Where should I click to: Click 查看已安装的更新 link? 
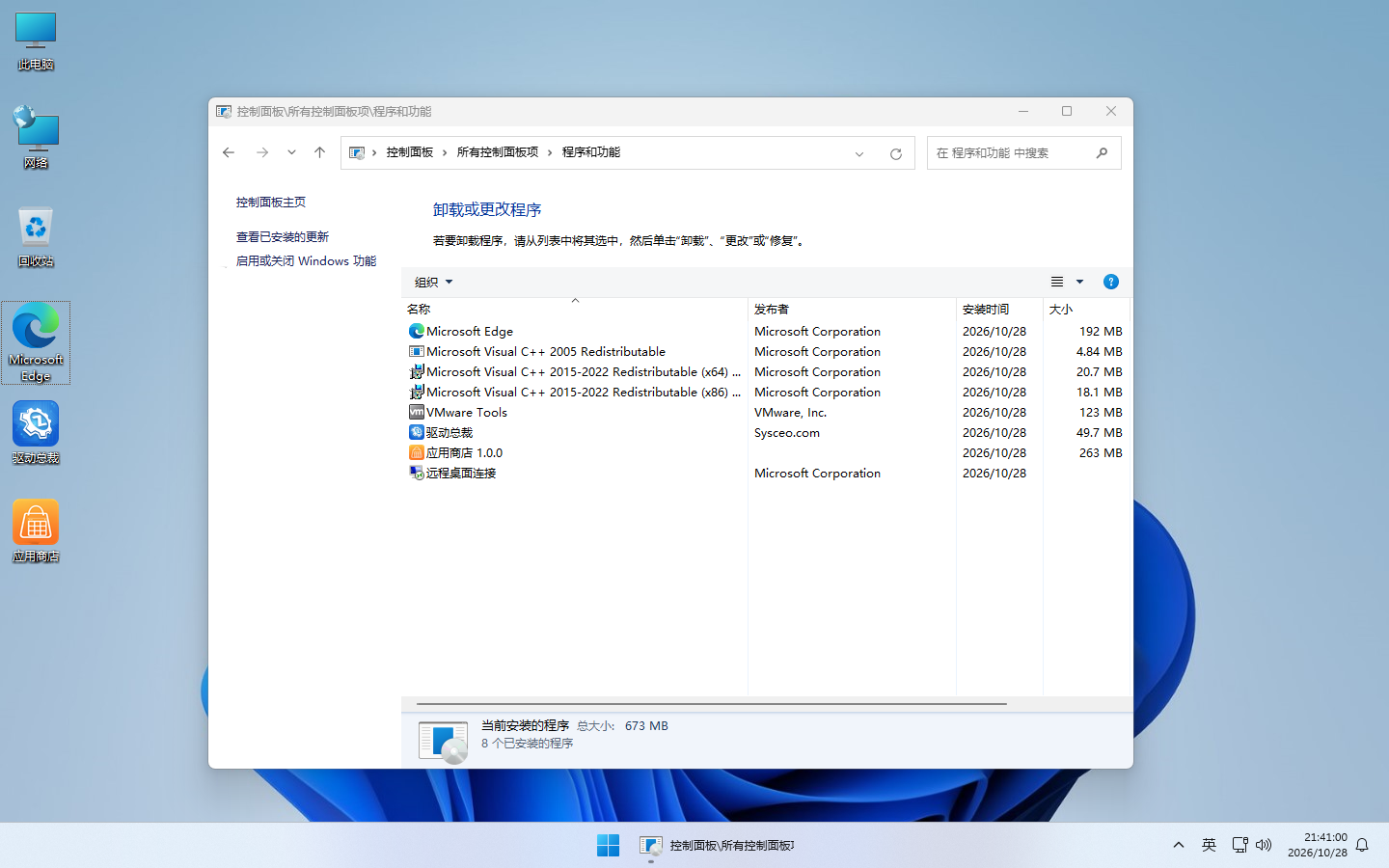click(283, 237)
